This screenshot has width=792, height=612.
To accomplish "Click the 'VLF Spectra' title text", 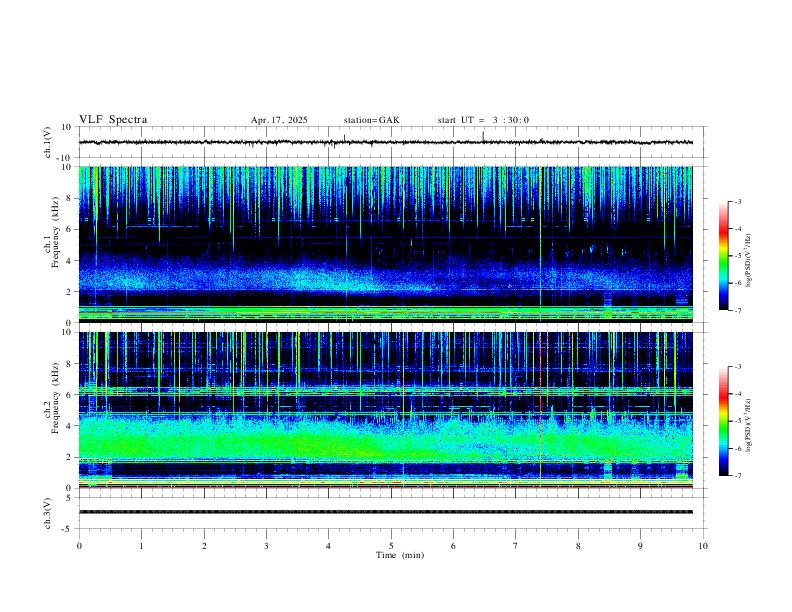I will click(x=113, y=120).
